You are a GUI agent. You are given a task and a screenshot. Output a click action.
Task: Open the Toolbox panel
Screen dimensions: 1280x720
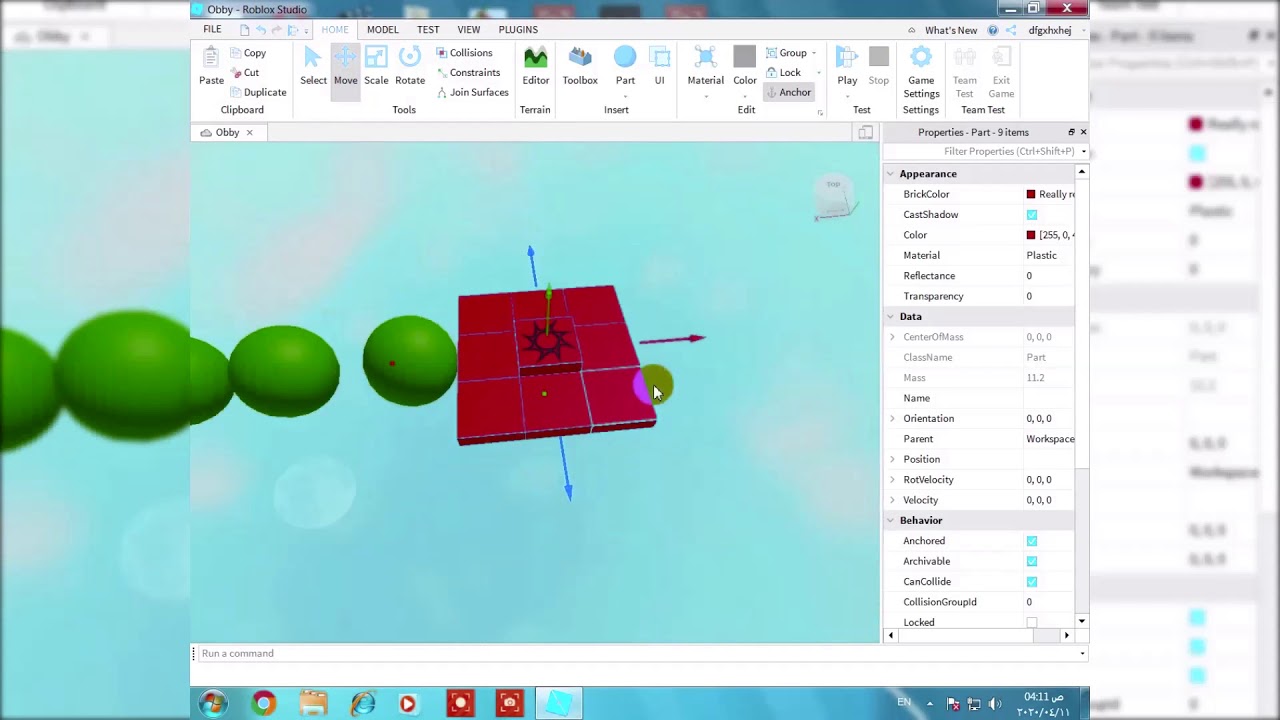580,66
